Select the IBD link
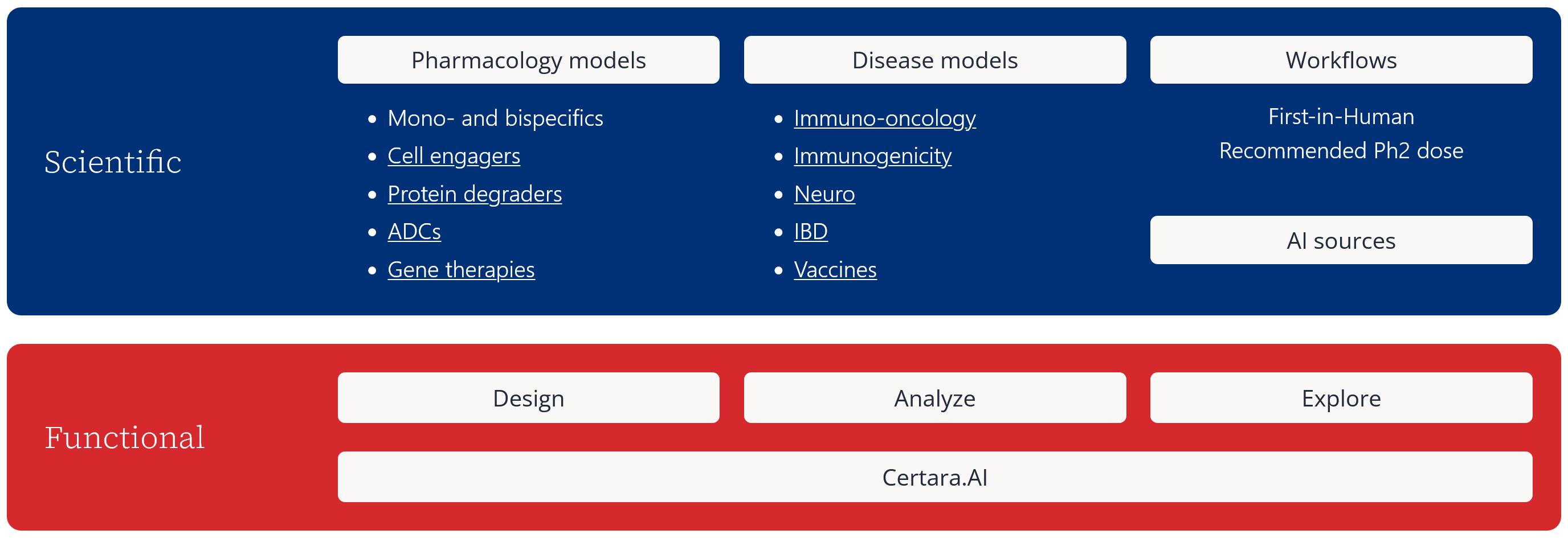Screen dimensions: 1568x538 [x=810, y=232]
